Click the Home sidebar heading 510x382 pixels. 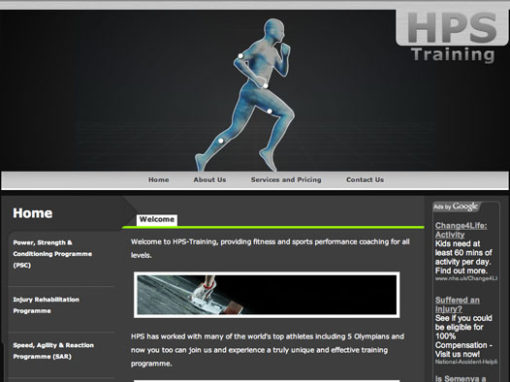pyautogui.click(x=33, y=213)
